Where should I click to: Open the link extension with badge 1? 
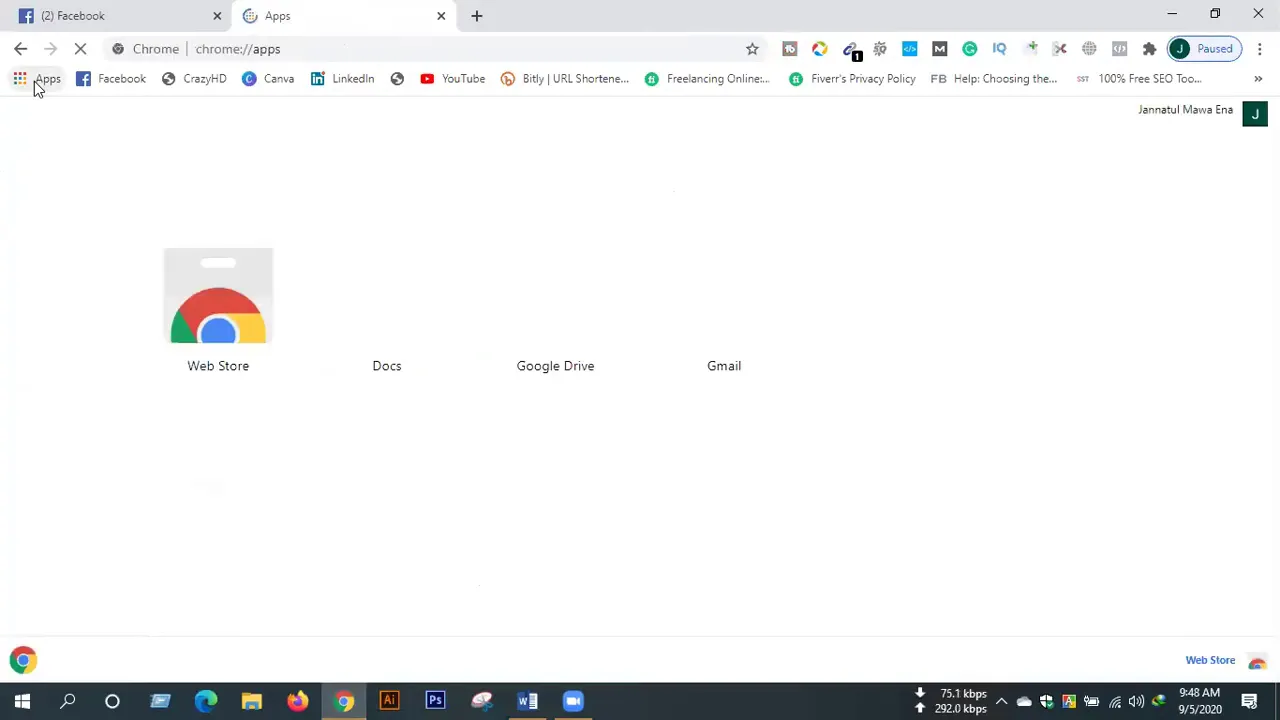point(851,50)
